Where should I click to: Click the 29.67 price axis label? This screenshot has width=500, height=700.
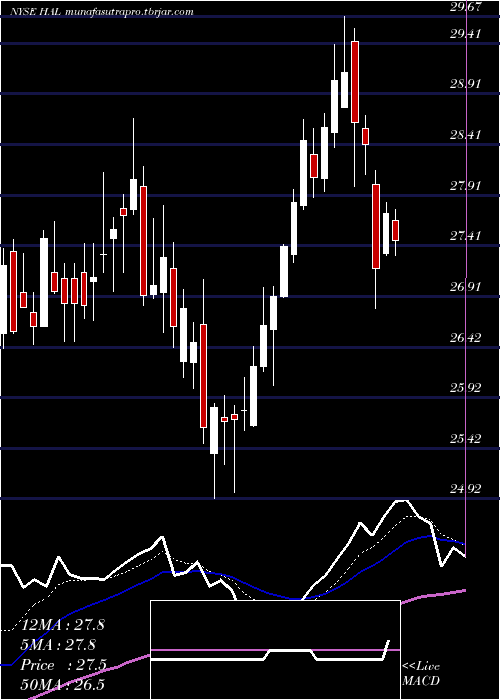click(466, 7)
